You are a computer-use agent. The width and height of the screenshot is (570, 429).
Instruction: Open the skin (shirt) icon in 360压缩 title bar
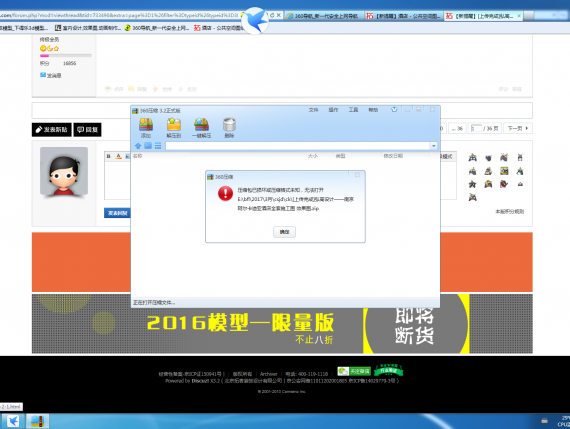click(x=394, y=109)
